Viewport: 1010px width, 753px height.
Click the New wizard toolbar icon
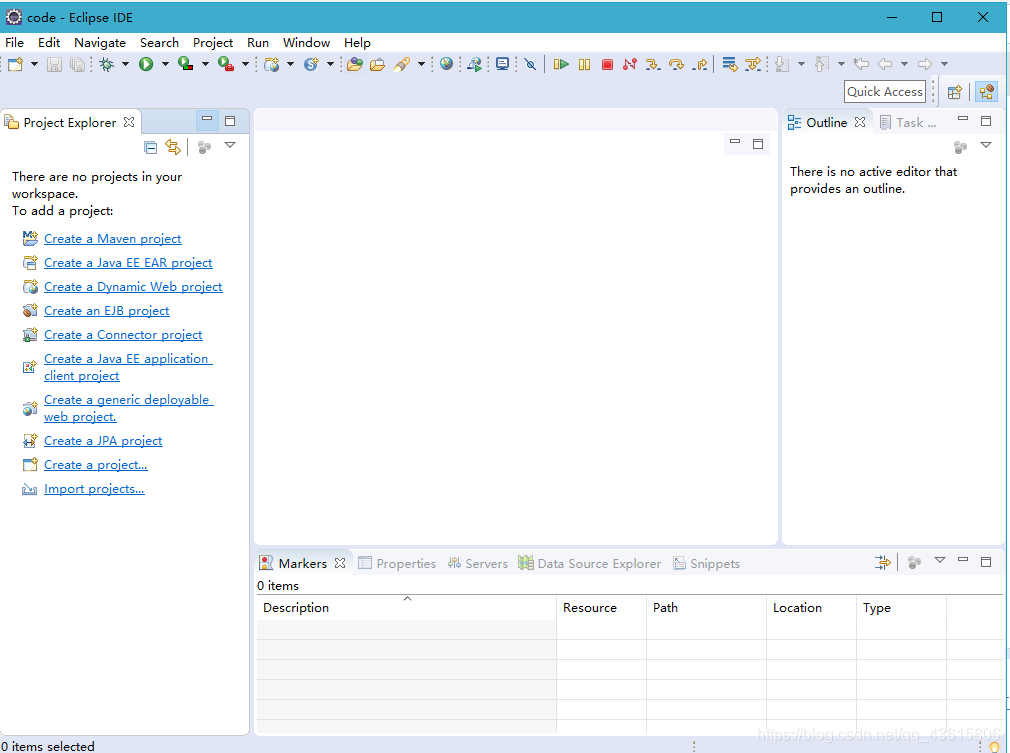pos(15,64)
